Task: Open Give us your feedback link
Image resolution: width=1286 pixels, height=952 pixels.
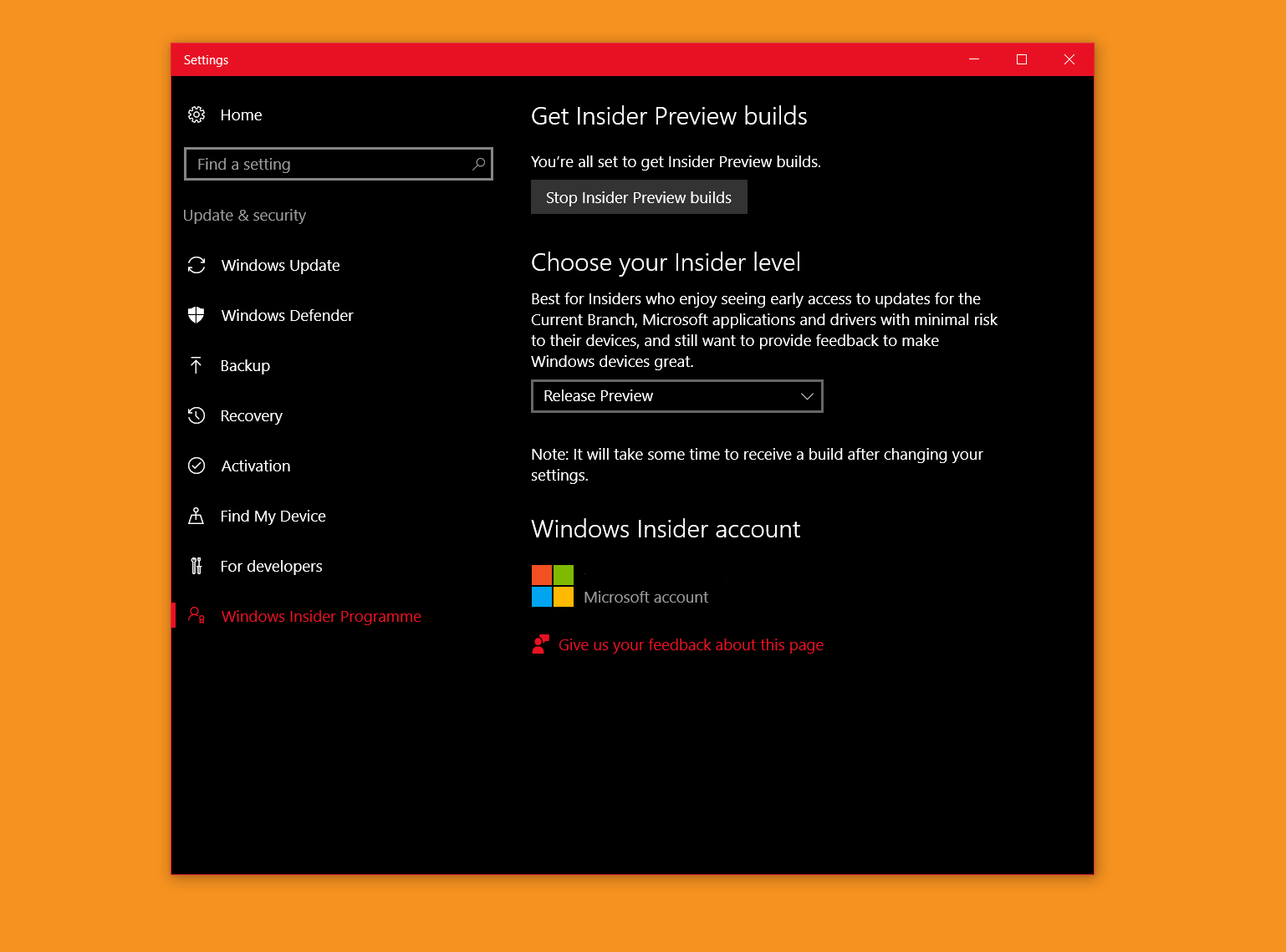Action: [691, 644]
